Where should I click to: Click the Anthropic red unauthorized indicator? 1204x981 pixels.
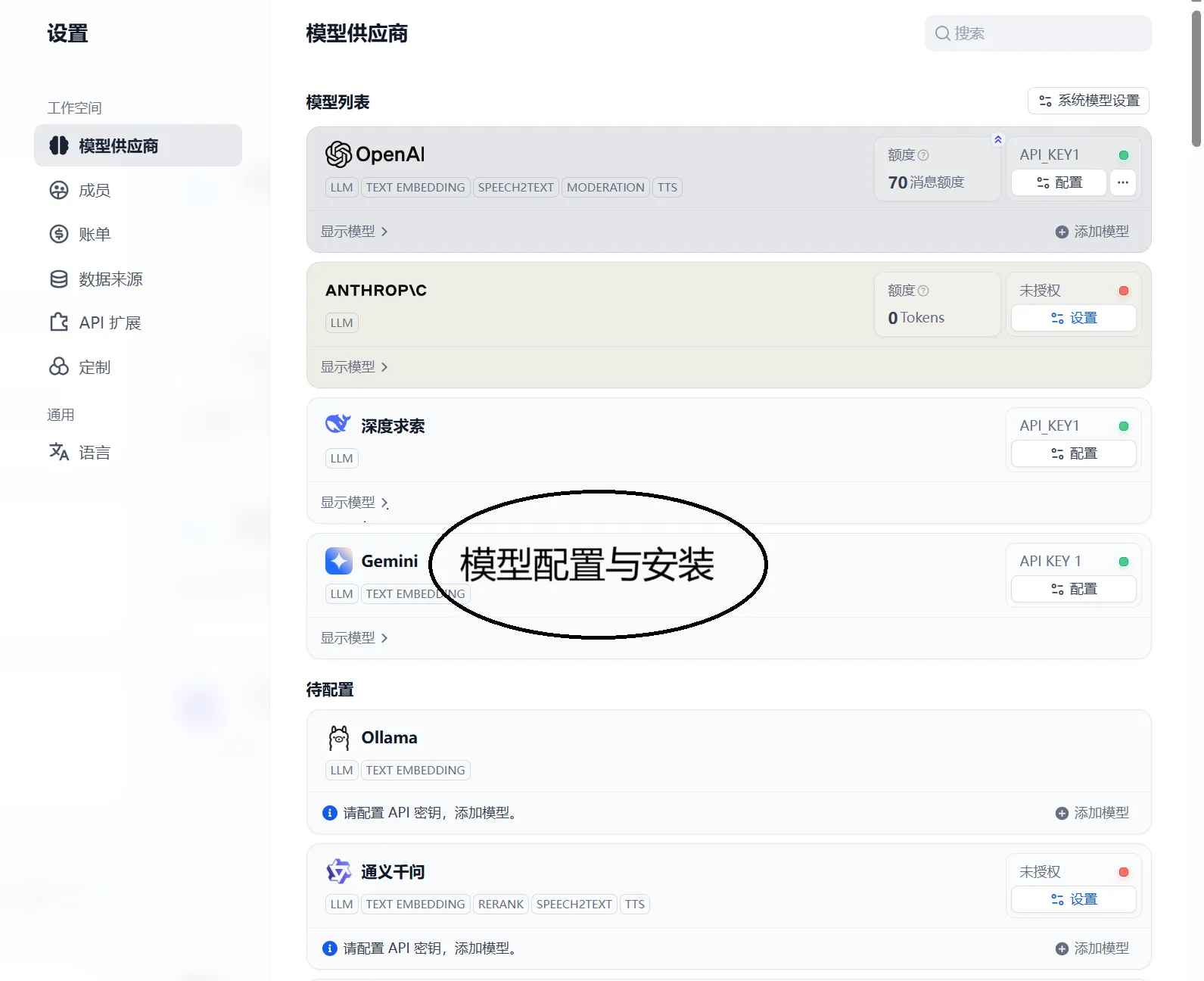click(1124, 291)
